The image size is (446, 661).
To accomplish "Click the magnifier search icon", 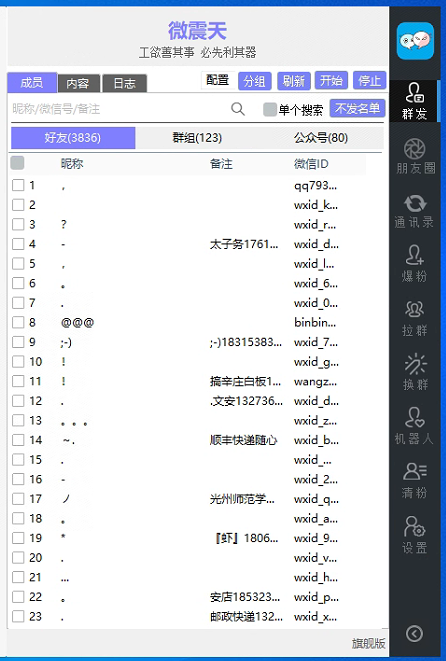I will click(x=238, y=109).
